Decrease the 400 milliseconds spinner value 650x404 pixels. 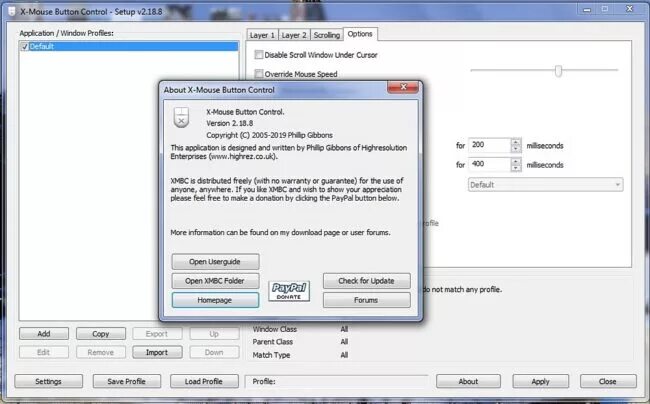click(x=516, y=168)
